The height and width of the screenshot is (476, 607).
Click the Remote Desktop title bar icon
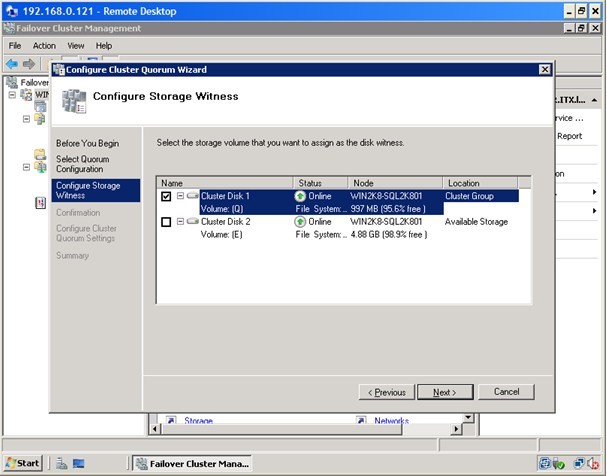[x=12, y=11]
